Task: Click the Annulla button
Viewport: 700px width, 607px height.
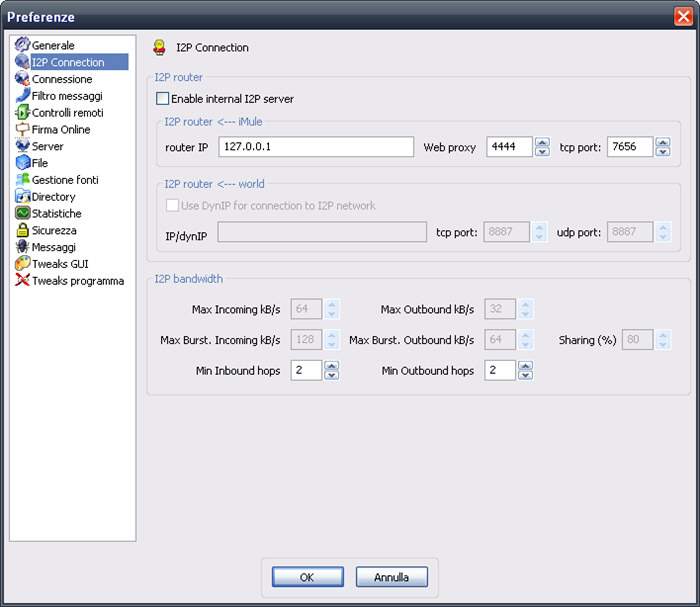Action: pos(391,577)
